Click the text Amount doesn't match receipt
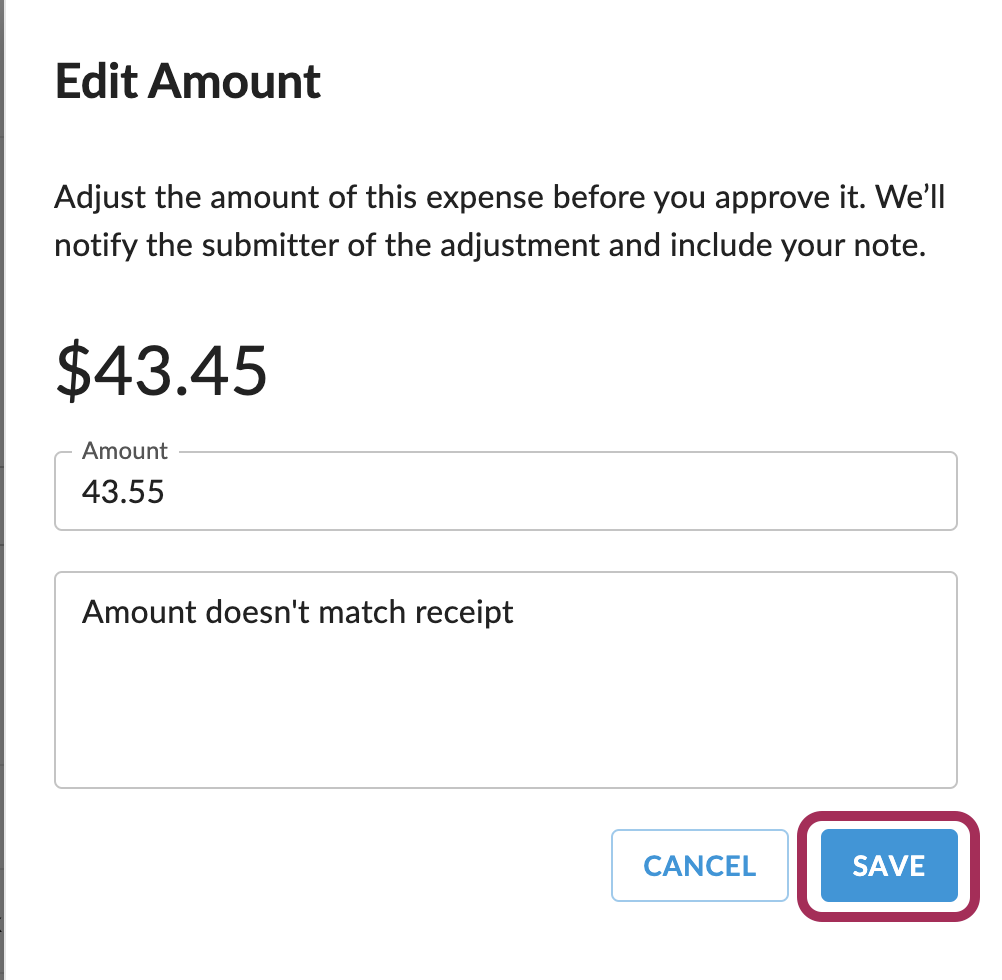The width and height of the screenshot is (1002, 980). coord(297,612)
